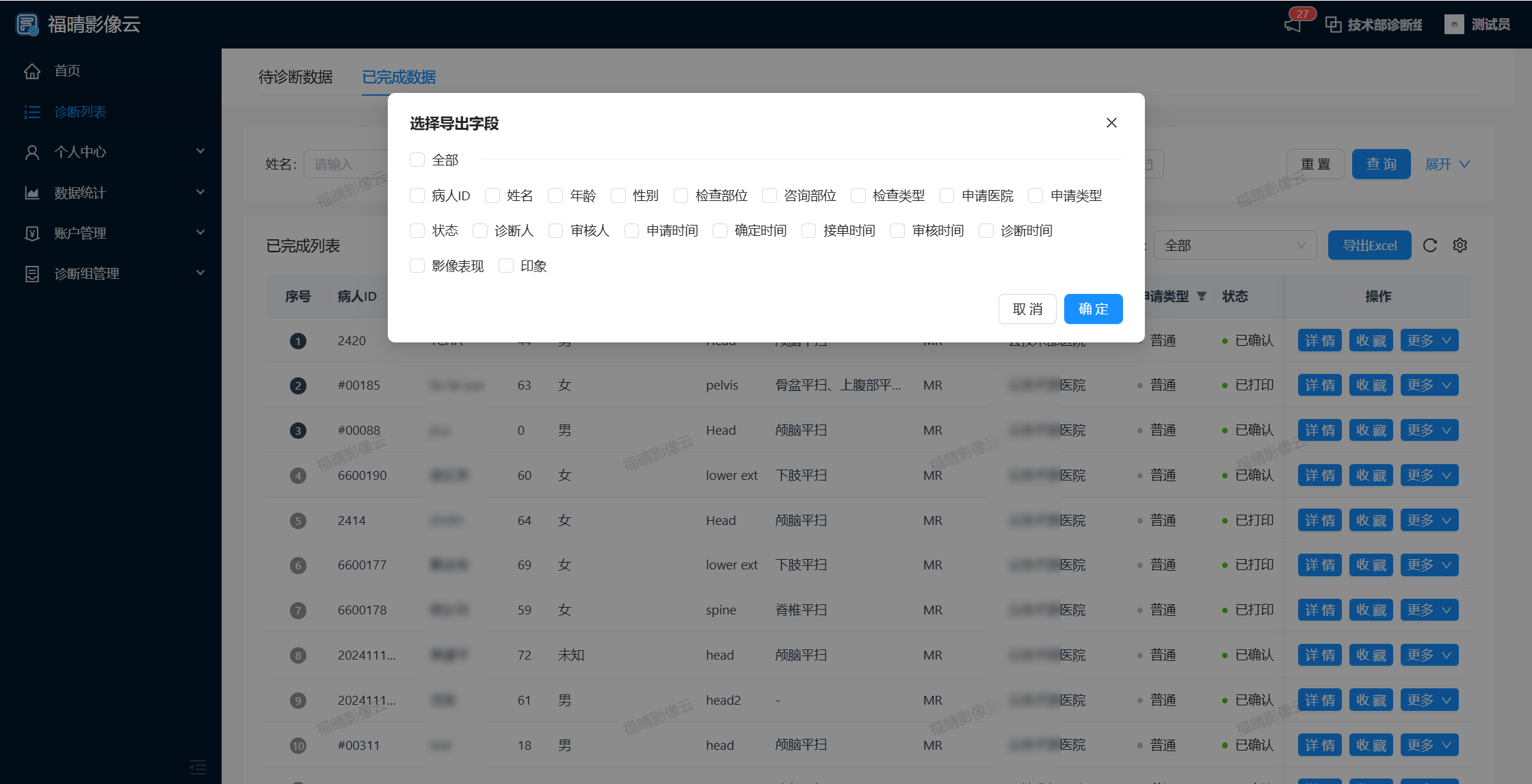Close the export fields dialog

click(1111, 123)
